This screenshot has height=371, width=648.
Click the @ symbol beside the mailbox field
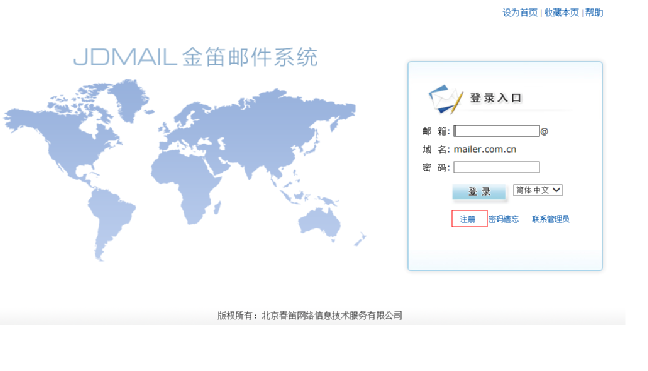coord(544,132)
